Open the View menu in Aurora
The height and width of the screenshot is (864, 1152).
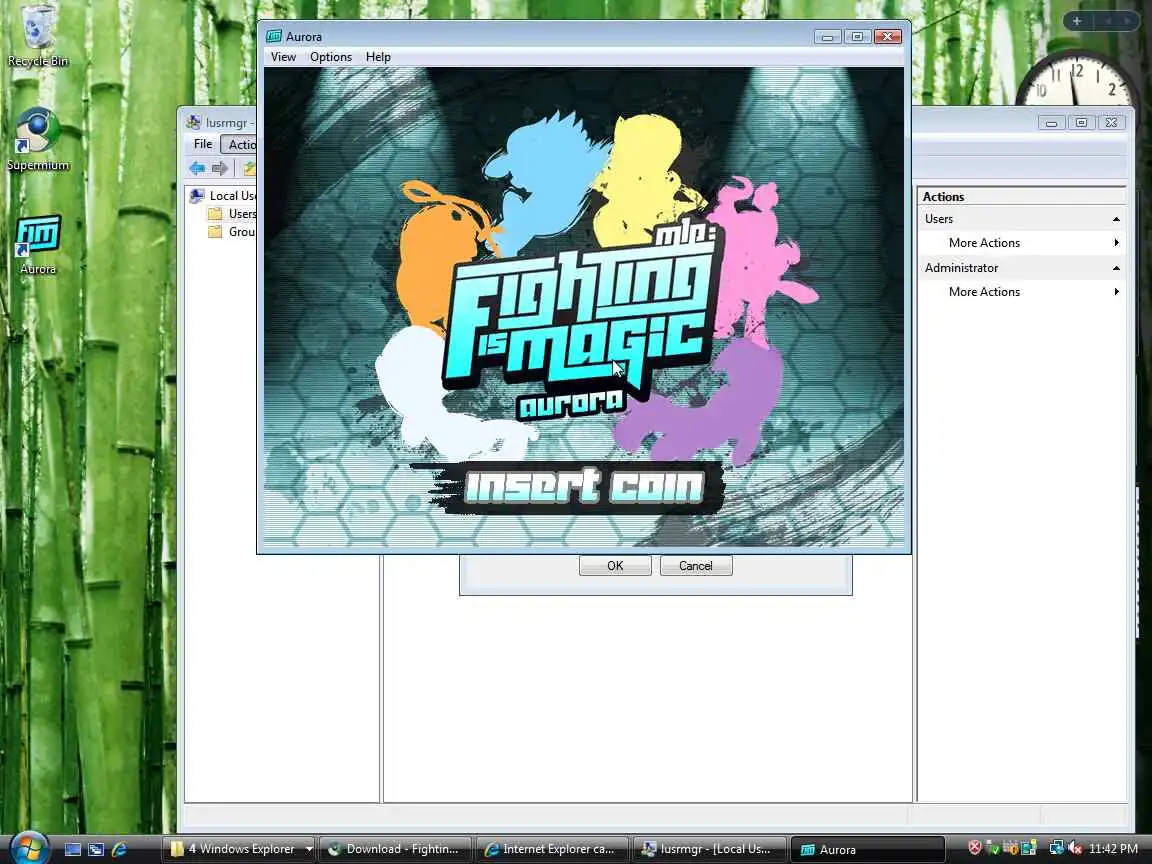[x=283, y=57]
